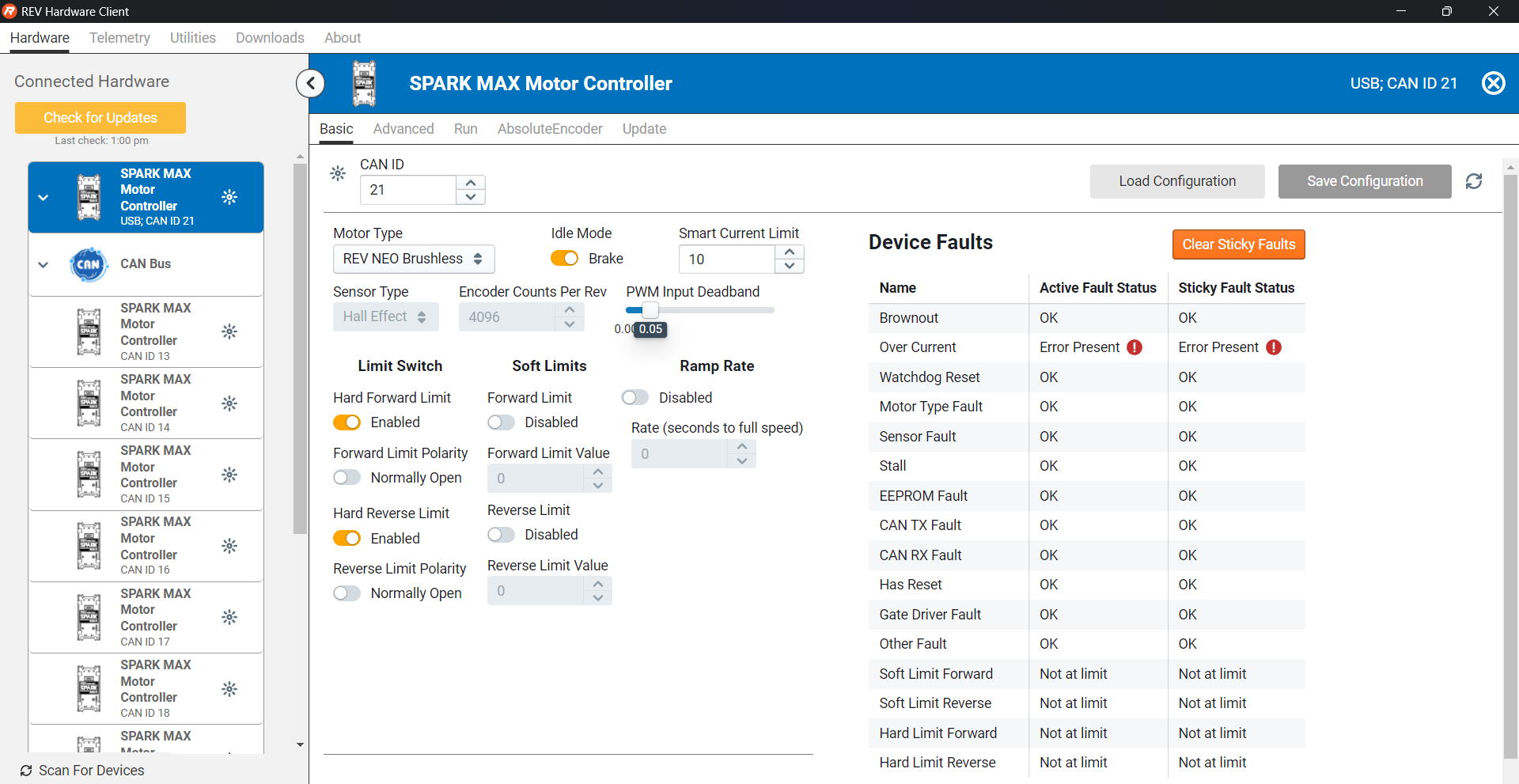Image resolution: width=1519 pixels, height=784 pixels.
Task: Click the CAN ID 13 device image
Action: click(x=89, y=331)
